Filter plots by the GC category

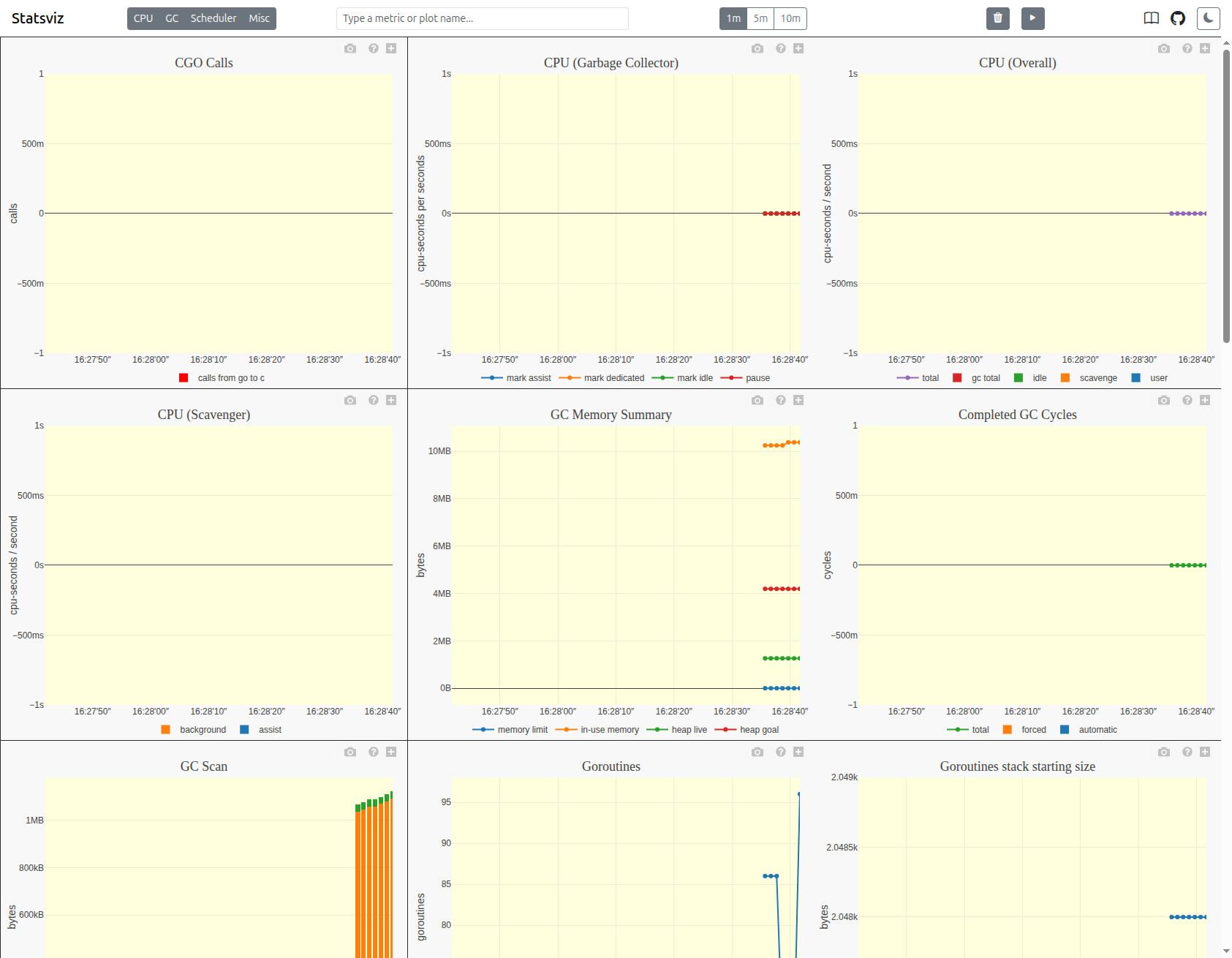171,18
